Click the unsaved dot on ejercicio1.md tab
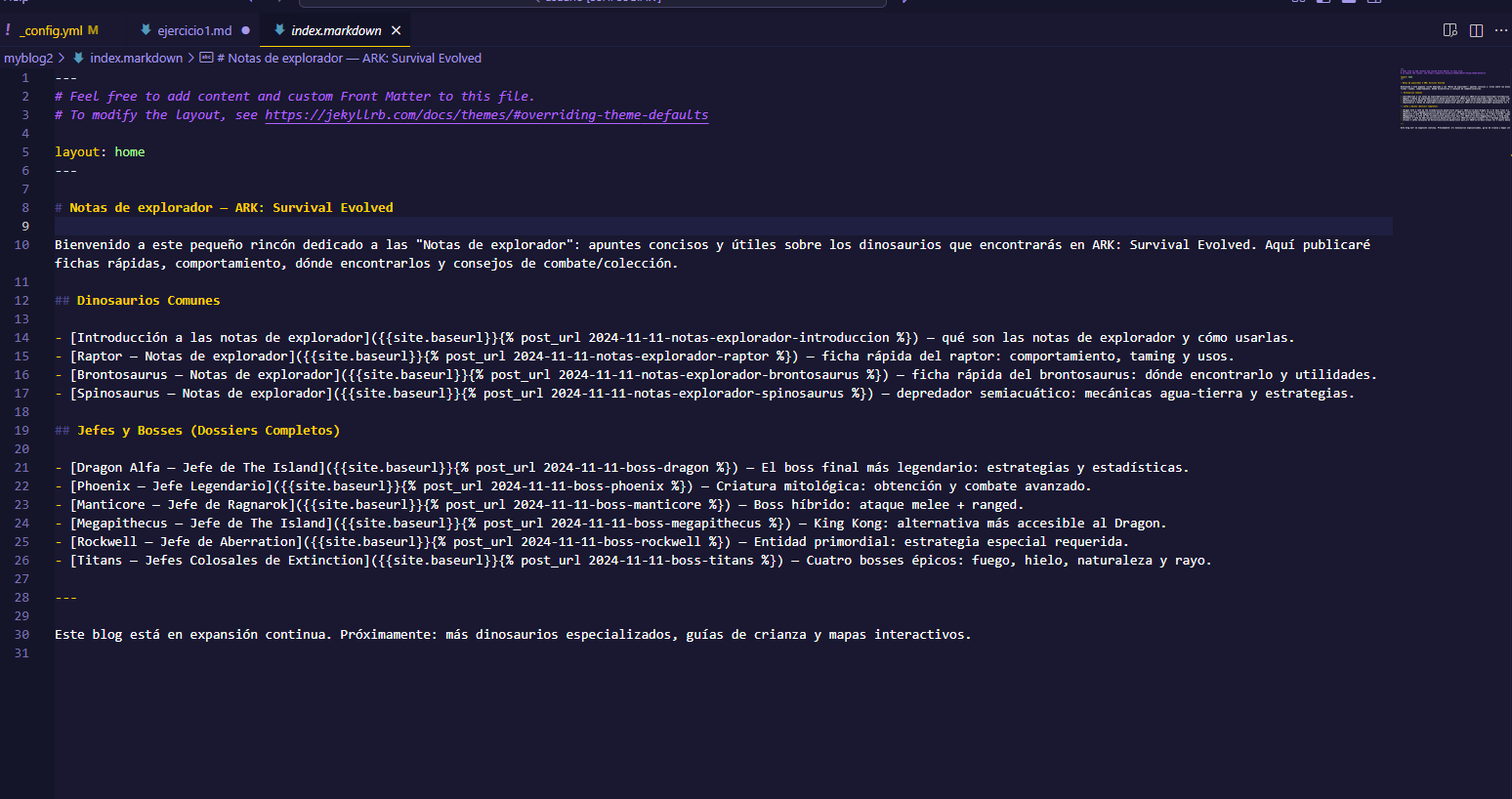1512x799 pixels. point(245,30)
